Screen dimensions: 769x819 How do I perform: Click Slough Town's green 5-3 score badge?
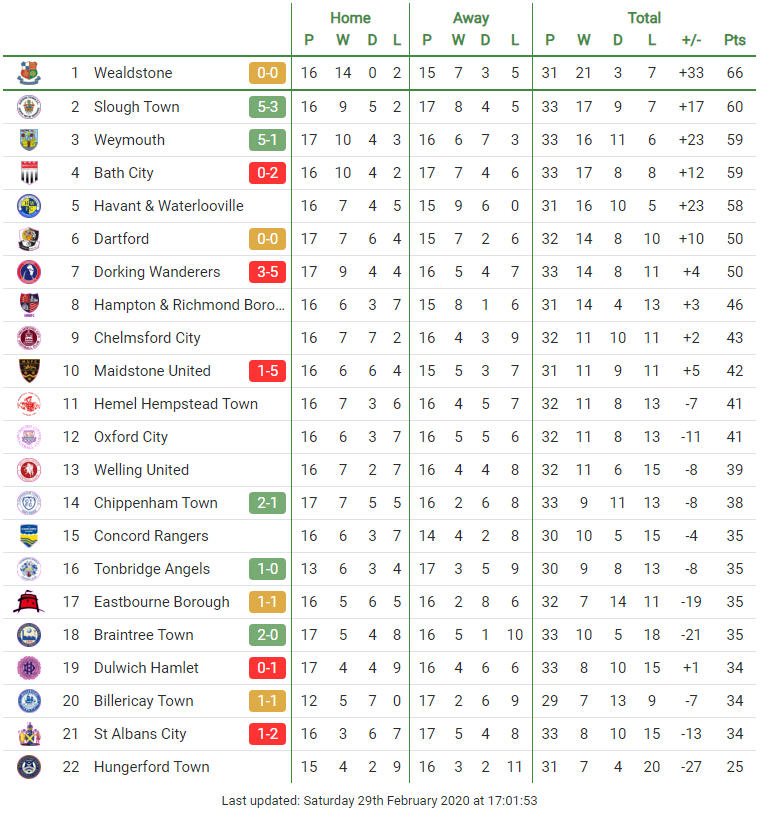(x=267, y=107)
